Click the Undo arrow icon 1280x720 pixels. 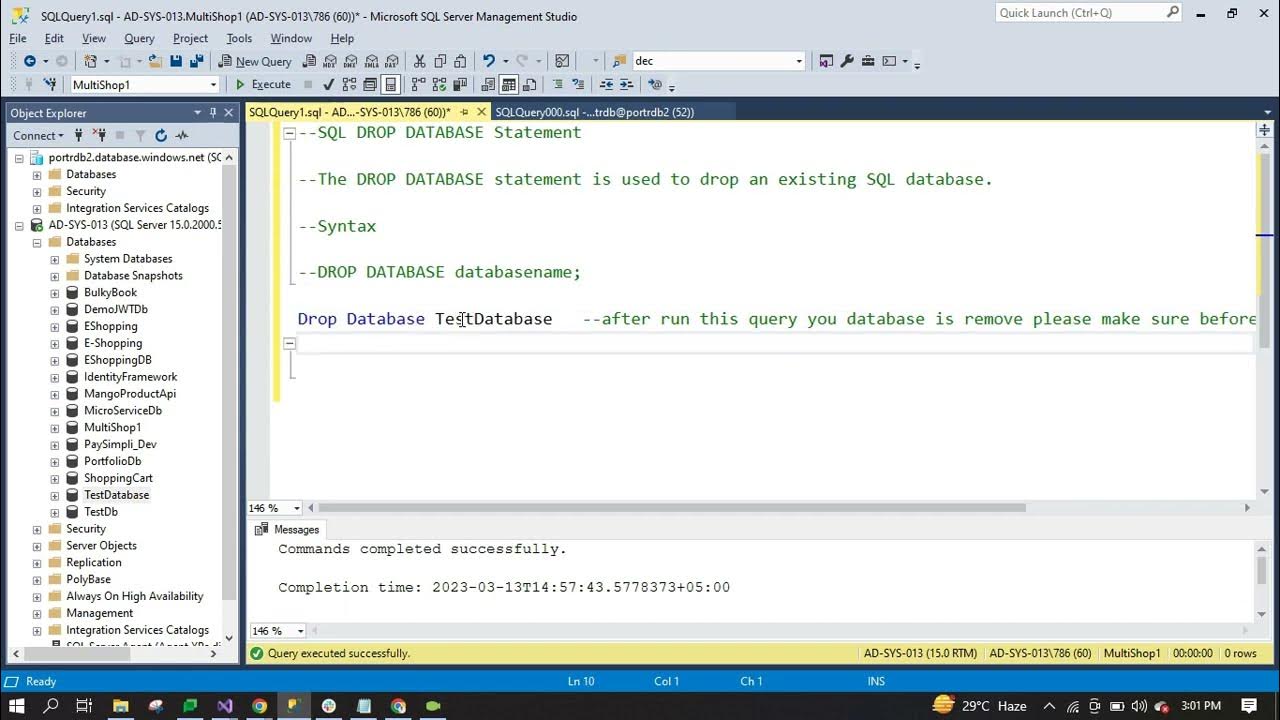[x=488, y=61]
